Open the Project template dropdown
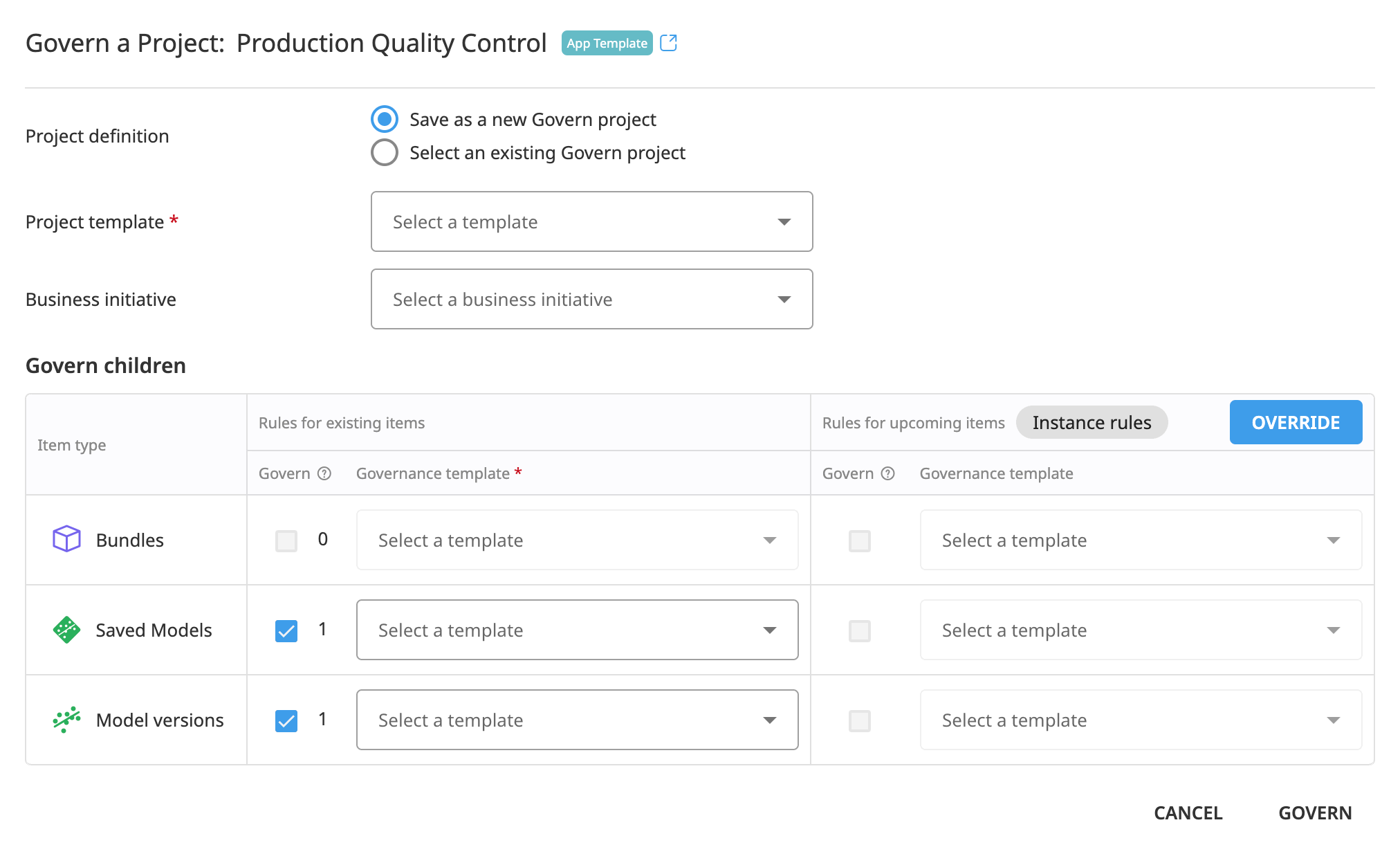Viewport: 1400px width, 854px height. 592,221
